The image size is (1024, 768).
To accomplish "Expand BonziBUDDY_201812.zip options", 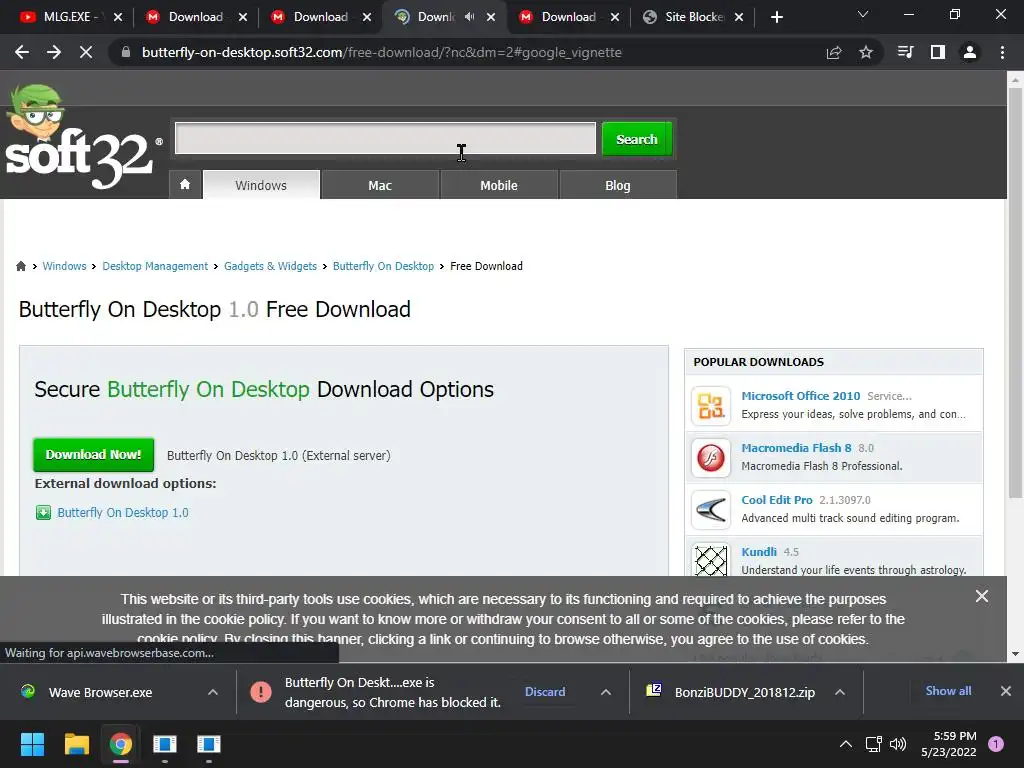I will [840, 692].
